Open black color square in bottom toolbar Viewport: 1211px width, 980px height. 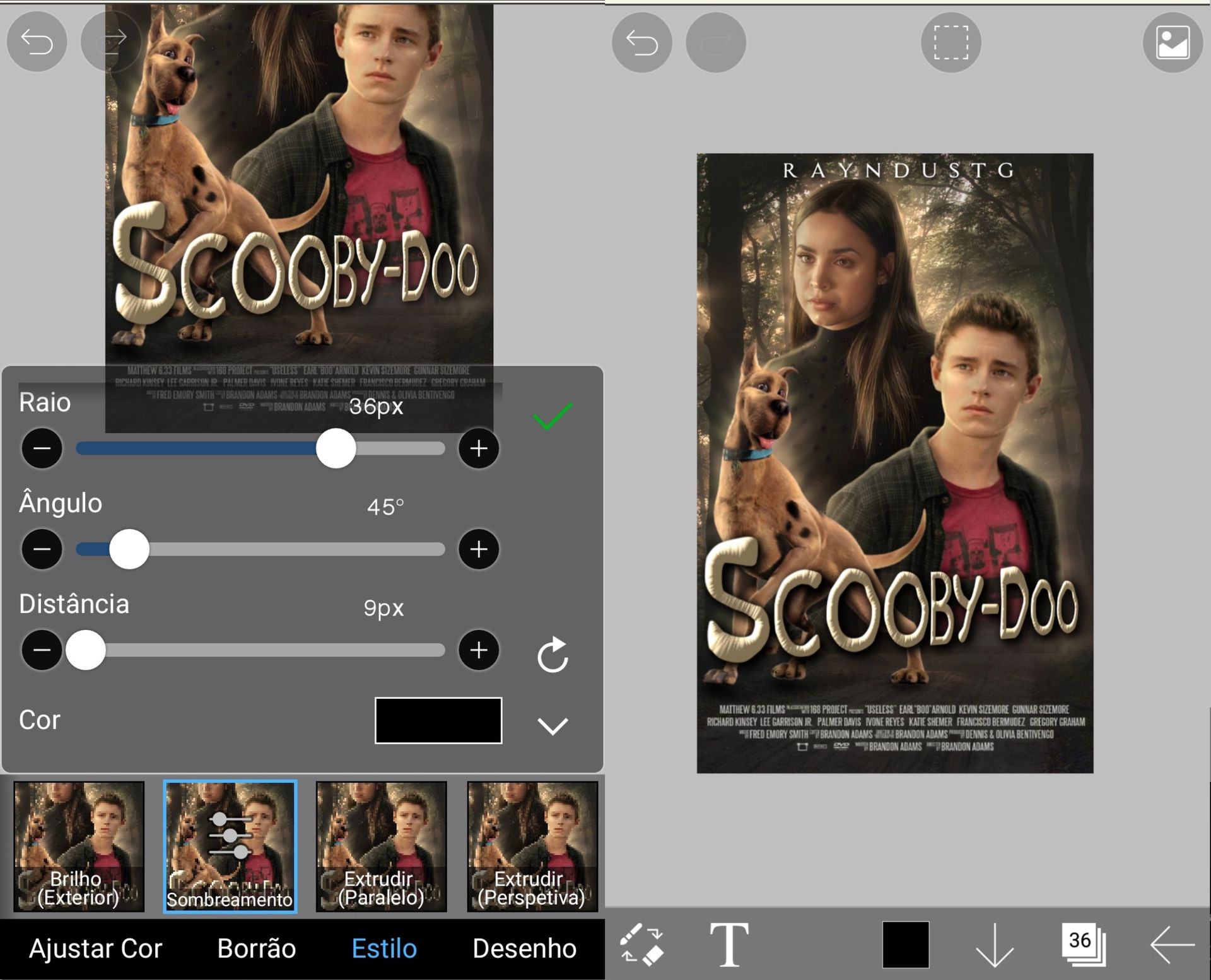(x=906, y=945)
